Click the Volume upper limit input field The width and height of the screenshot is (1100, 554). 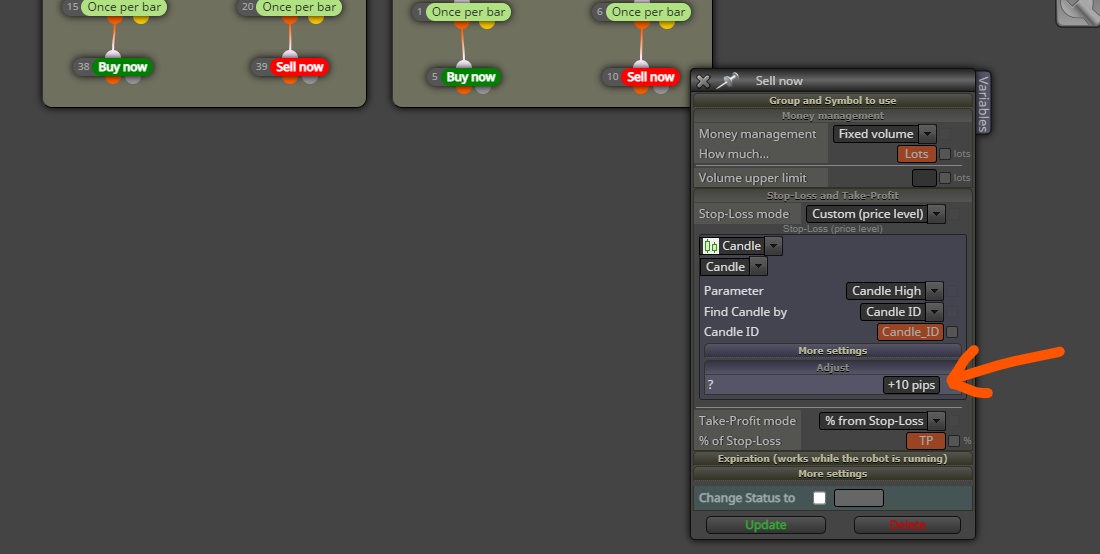[x=924, y=178]
